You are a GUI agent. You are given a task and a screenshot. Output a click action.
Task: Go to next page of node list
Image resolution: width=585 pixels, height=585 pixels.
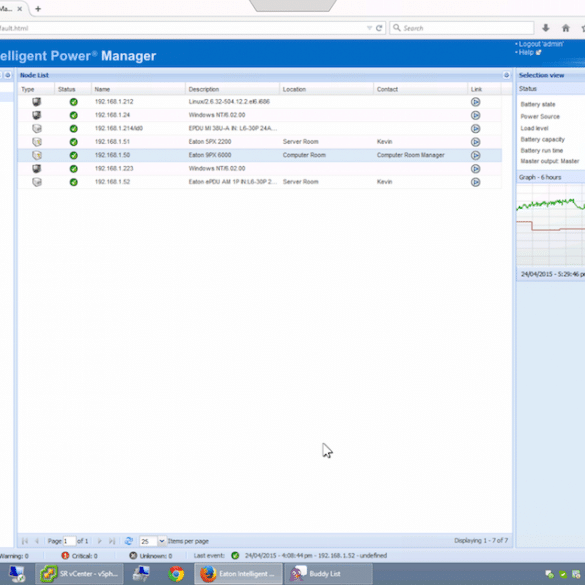[x=100, y=541]
